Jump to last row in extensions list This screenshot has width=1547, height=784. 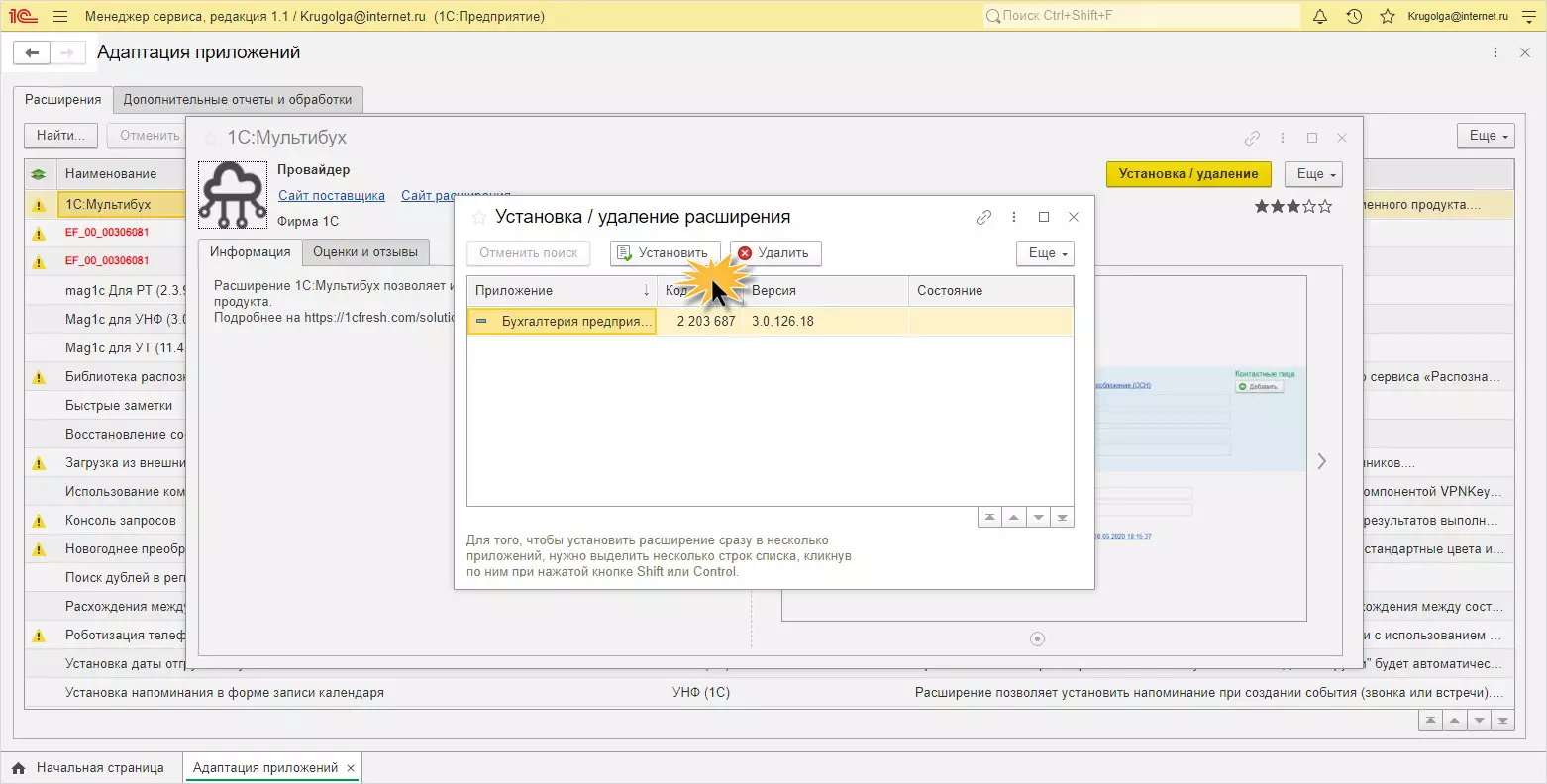coord(1502,721)
